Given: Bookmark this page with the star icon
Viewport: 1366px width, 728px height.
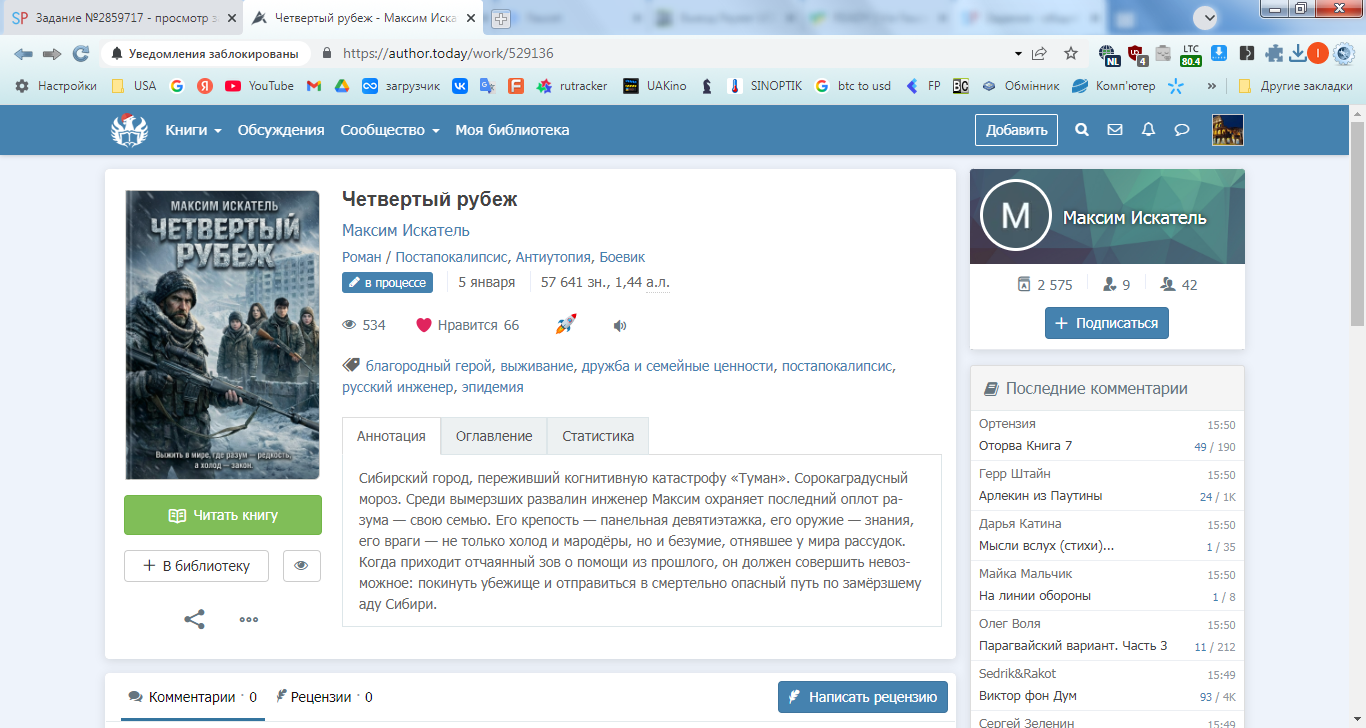Looking at the screenshot, I should click(x=1071, y=53).
